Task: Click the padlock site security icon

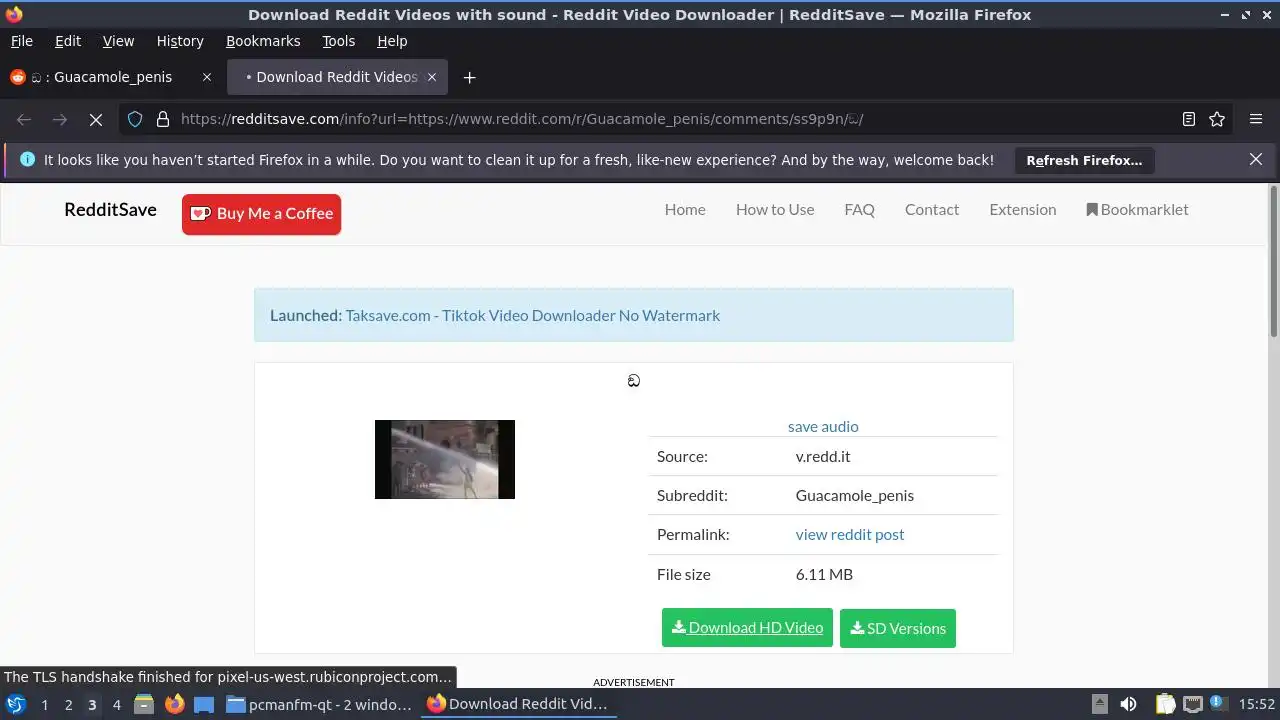Action: (x=163, y=119)
